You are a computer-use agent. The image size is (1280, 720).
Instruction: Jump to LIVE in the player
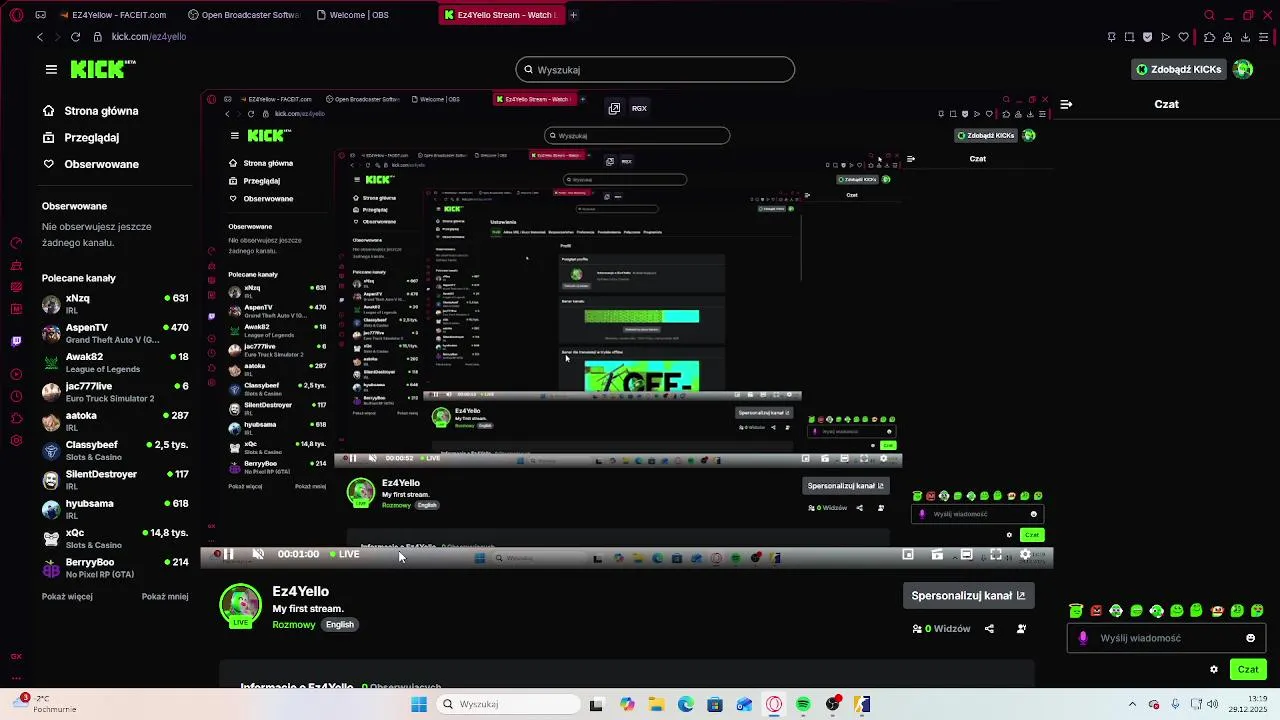coord(343,554)
